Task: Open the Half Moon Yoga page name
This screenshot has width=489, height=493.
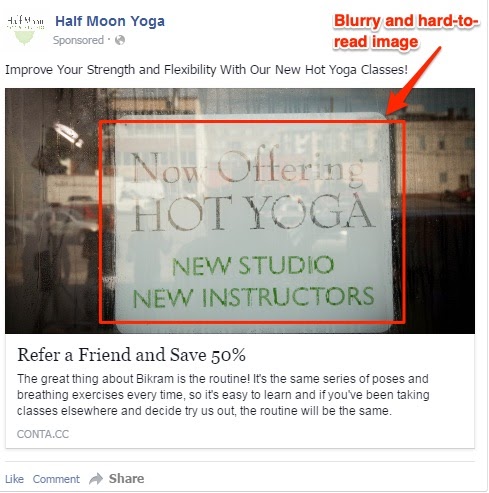Action: coord(110,21)
